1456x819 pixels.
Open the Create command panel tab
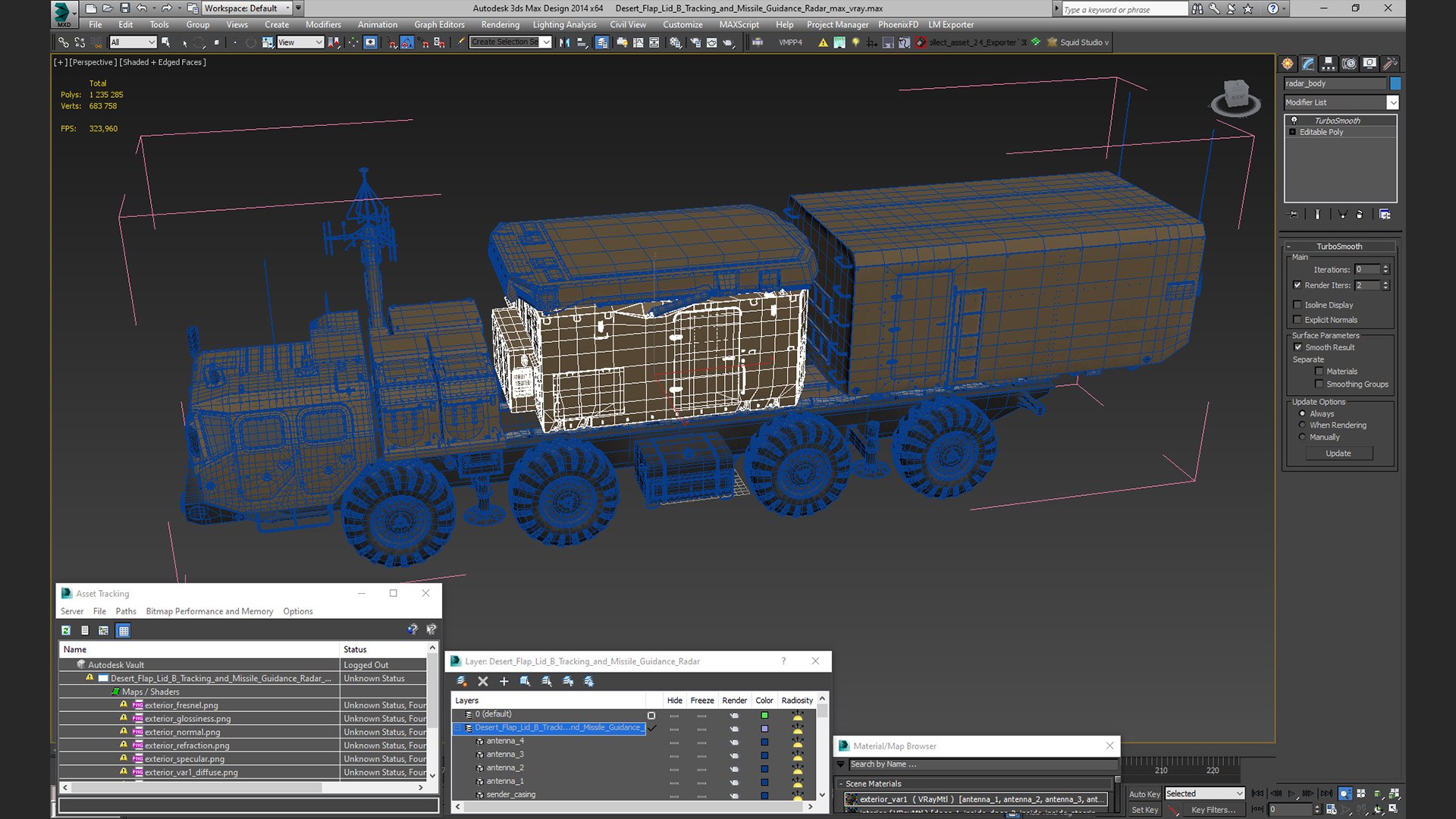click(x=1288, y=64)
